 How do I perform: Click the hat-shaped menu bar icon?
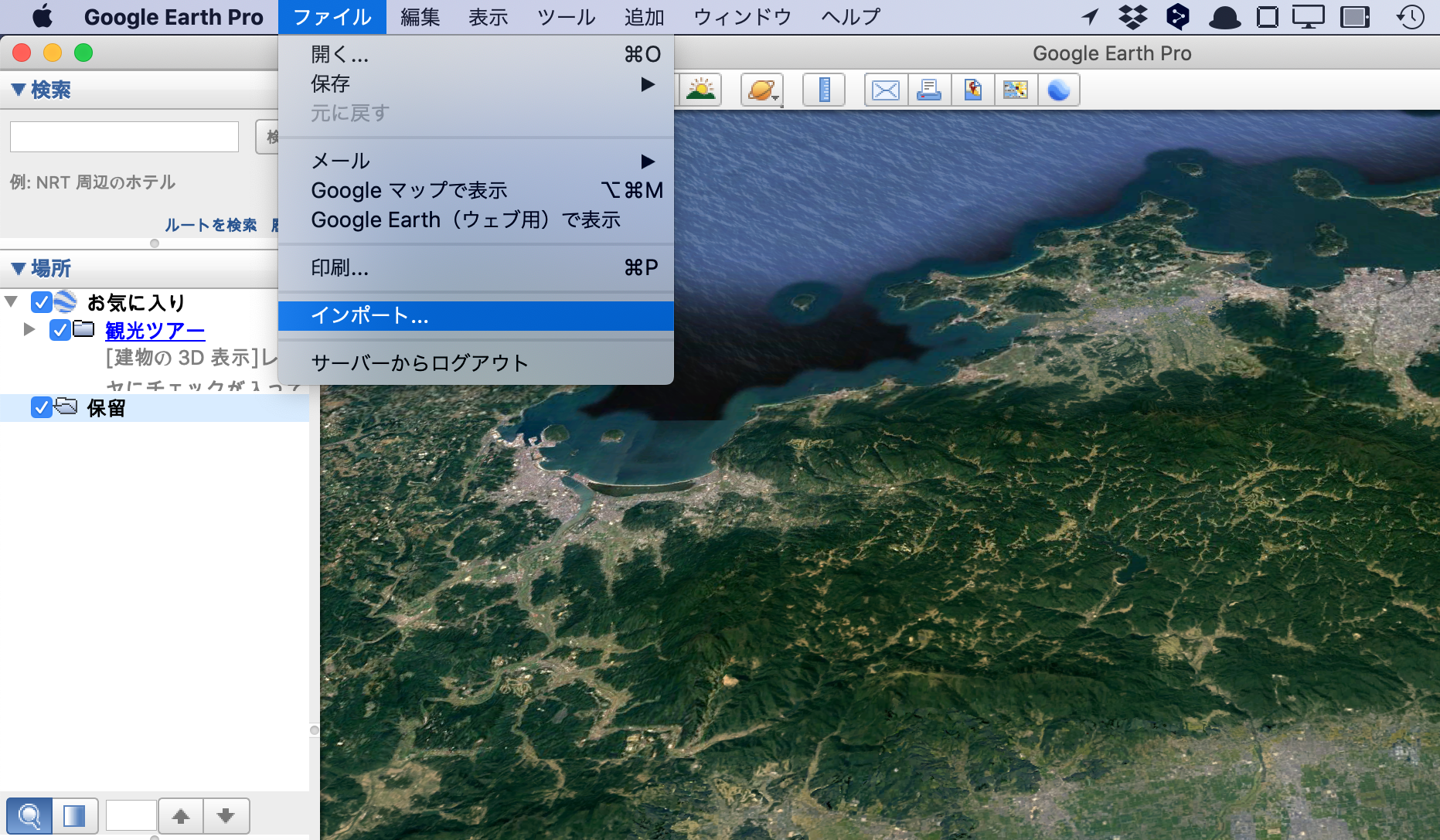pos(1224,17)
